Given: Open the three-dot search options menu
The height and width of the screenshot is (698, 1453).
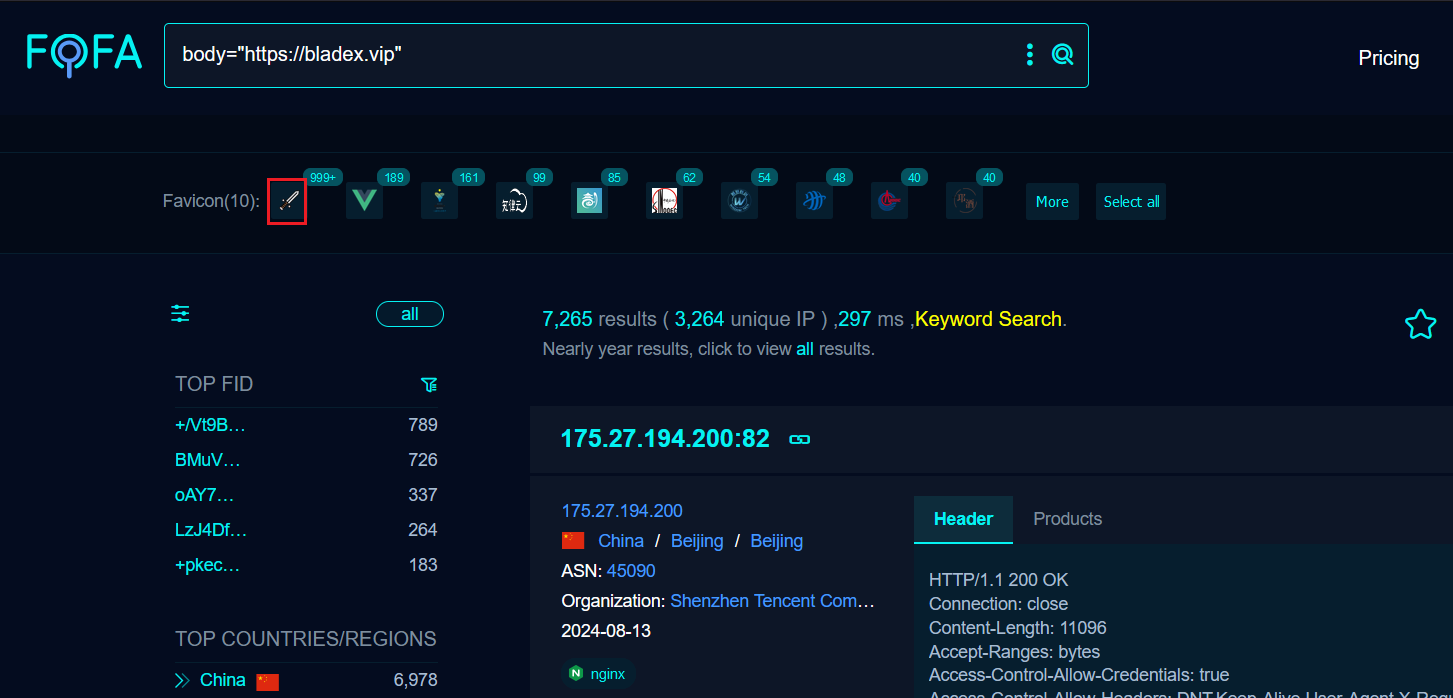Looking at the screenshot, I should [1029, 55].
